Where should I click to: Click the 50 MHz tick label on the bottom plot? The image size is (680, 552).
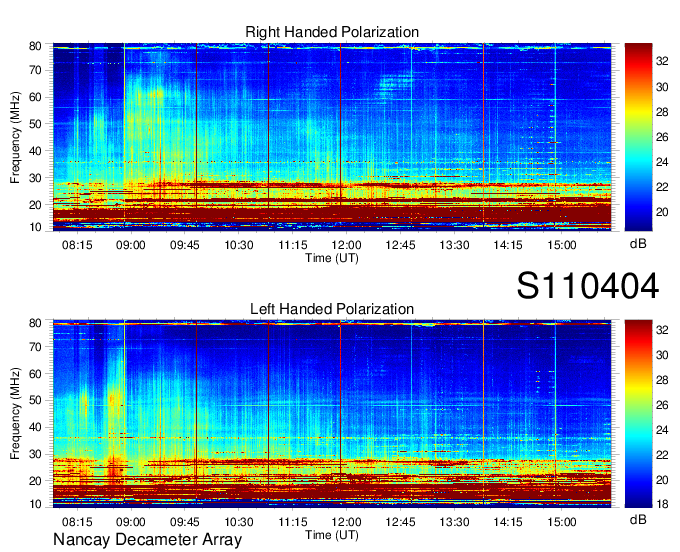click(35, 400)
